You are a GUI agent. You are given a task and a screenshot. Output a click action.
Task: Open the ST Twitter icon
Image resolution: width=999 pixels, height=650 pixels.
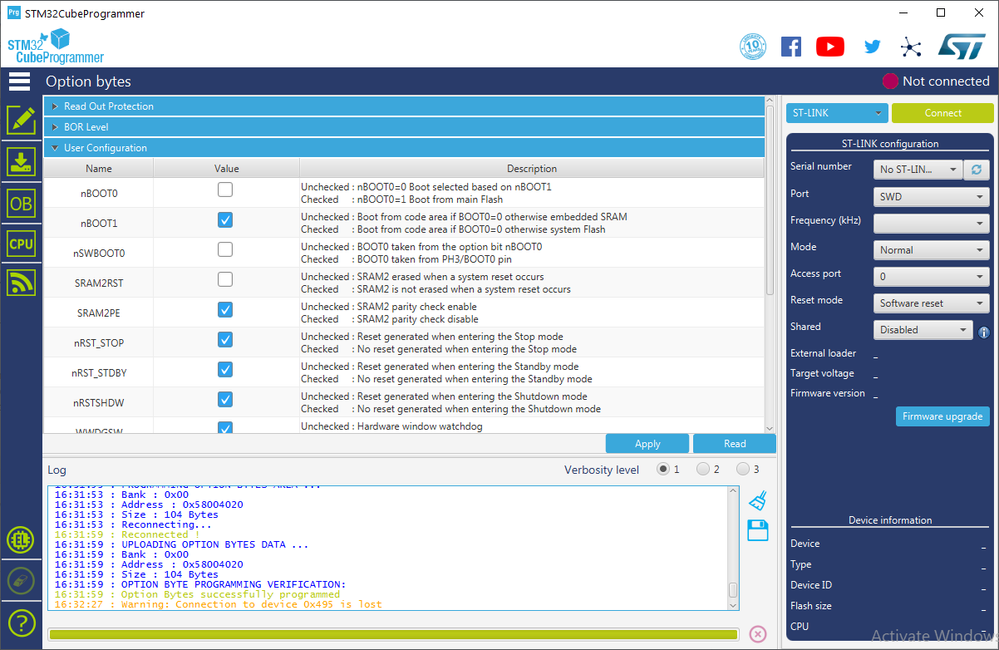coord(872,47)
